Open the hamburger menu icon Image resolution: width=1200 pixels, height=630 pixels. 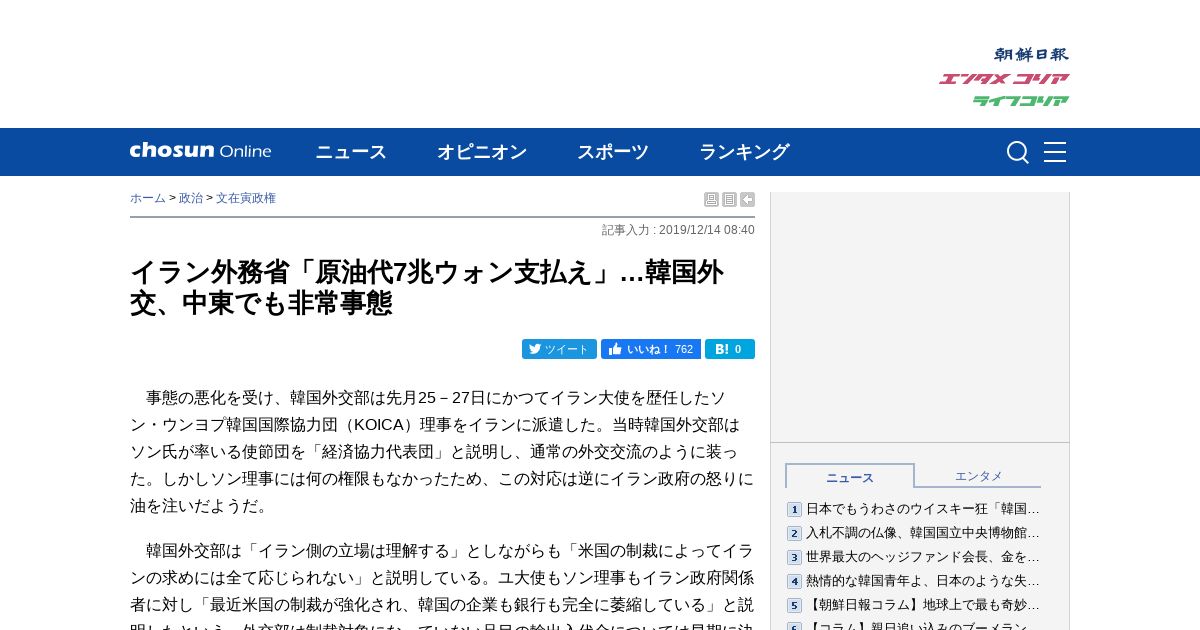pos(1055,152)
